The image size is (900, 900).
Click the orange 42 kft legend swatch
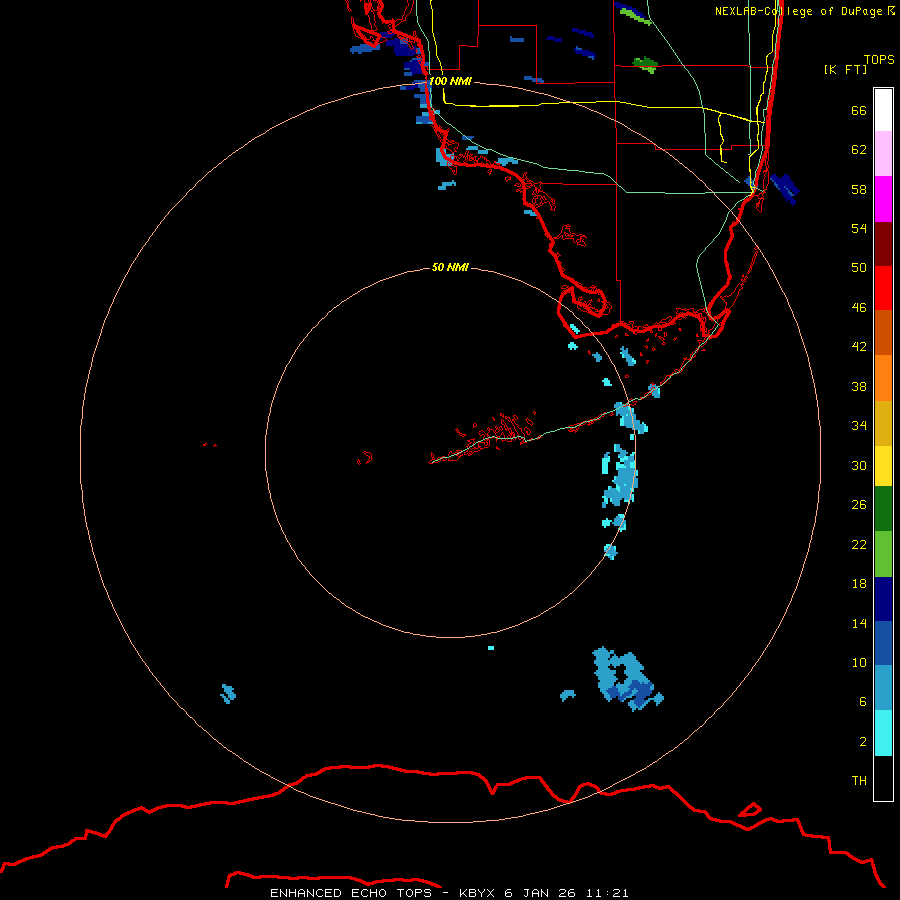coord(883,378)
